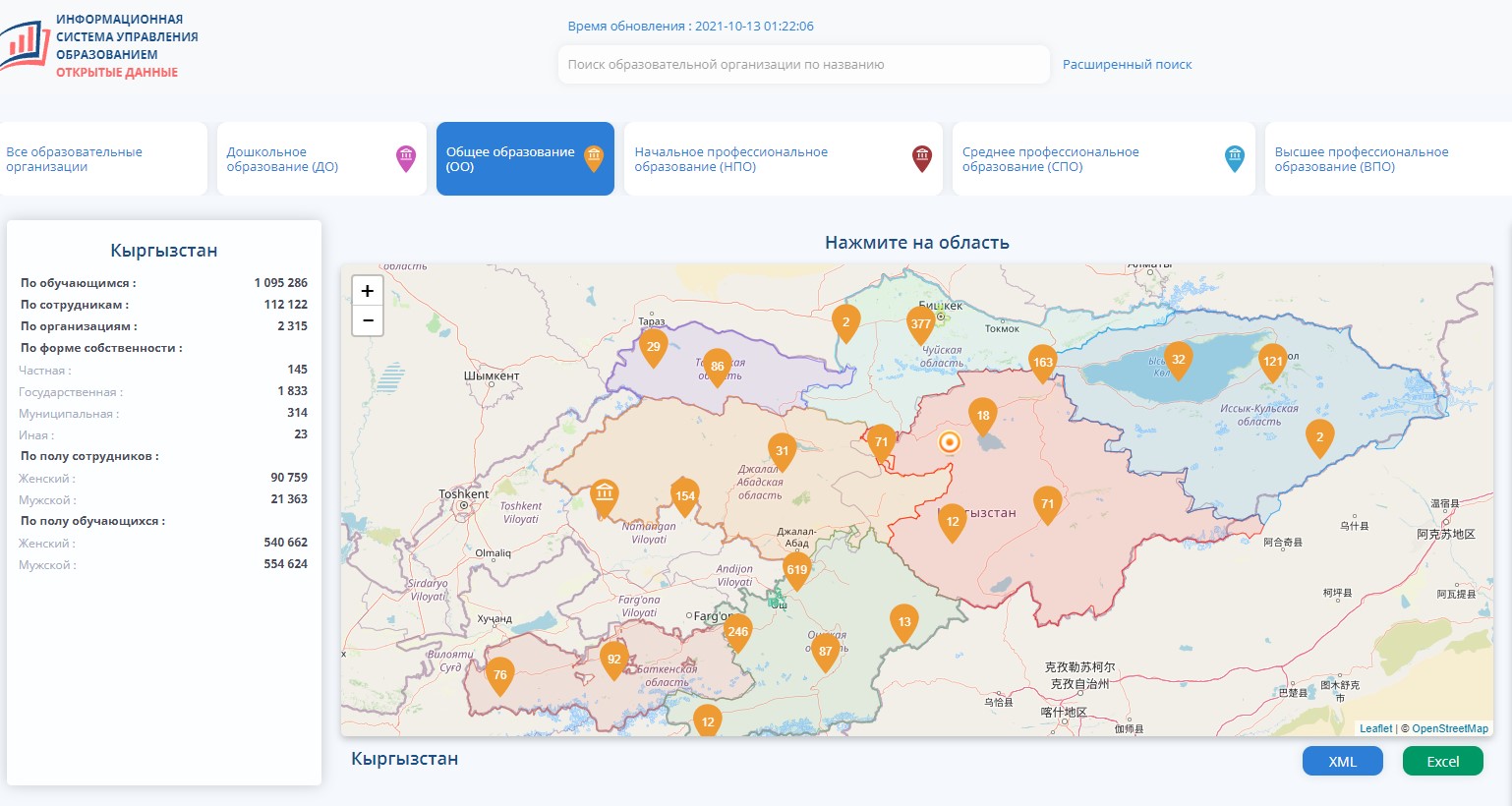This screenshot has width=1512, height=806.
Task: Export data using the Excel button
Action: (1442, 762)
